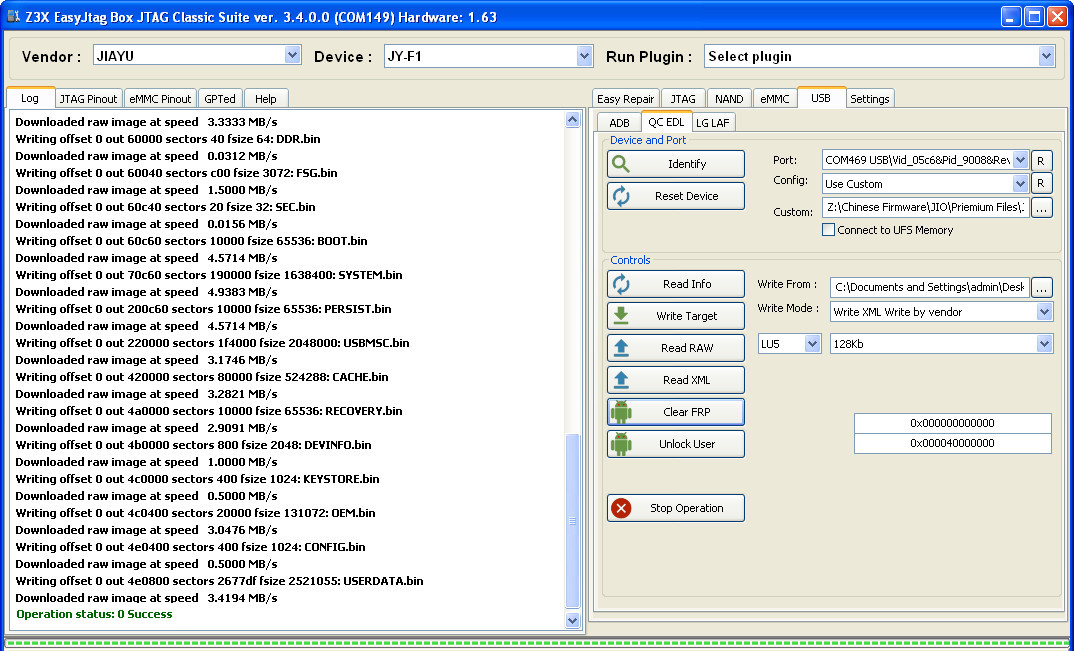Click the green download arrow on Write Target
This screenshot has width=1074, height=651.
(621, 316)
